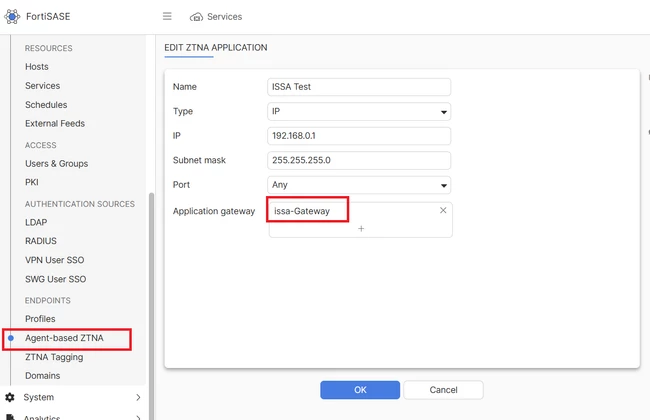This screenshot has width=650, height=420.
Task: Remove issa-Gateway with the X icon
Action: pos(443,210)
